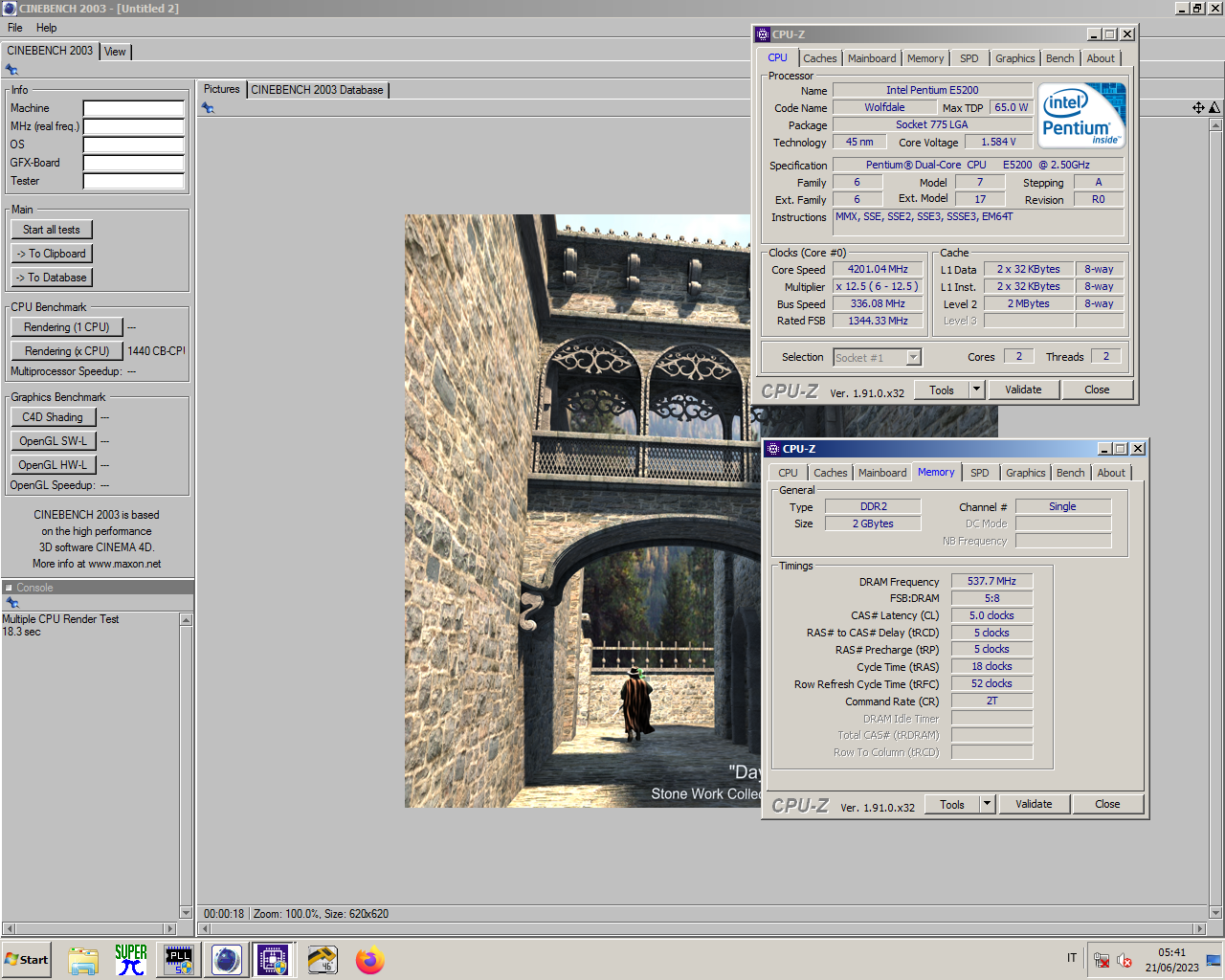Image resolution: width=1225 pixels, height=980 pixels.
Task: Open Caches tab in CPU-Z CPU window
Action: [820, 58]
